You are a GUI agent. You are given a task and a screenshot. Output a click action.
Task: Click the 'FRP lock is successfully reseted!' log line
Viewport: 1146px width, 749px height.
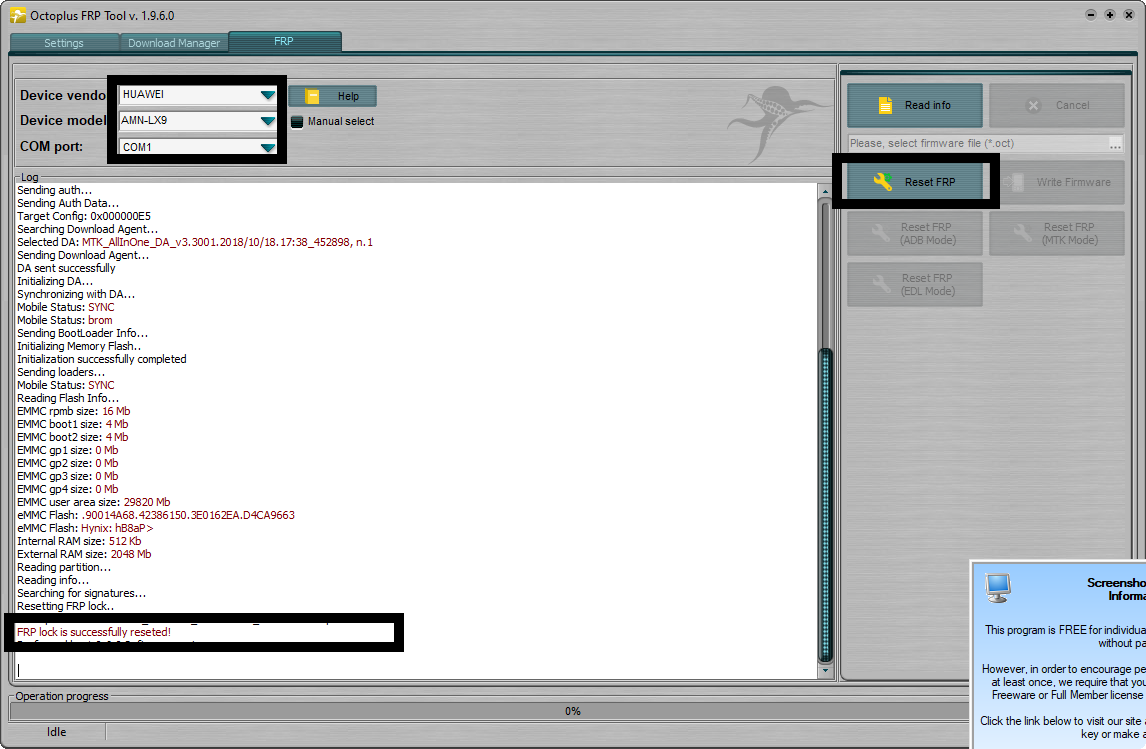tap(94, 632)
